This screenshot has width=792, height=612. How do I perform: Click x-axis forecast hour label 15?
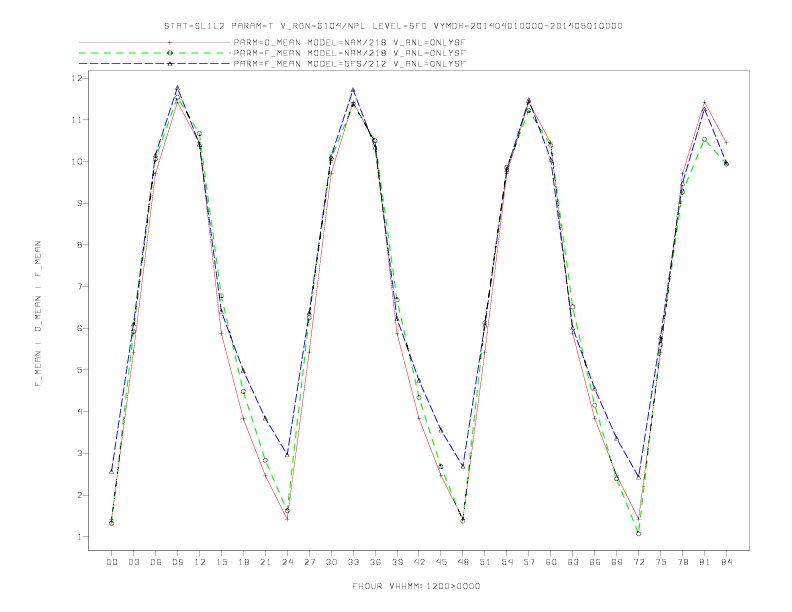click(221, 562)
